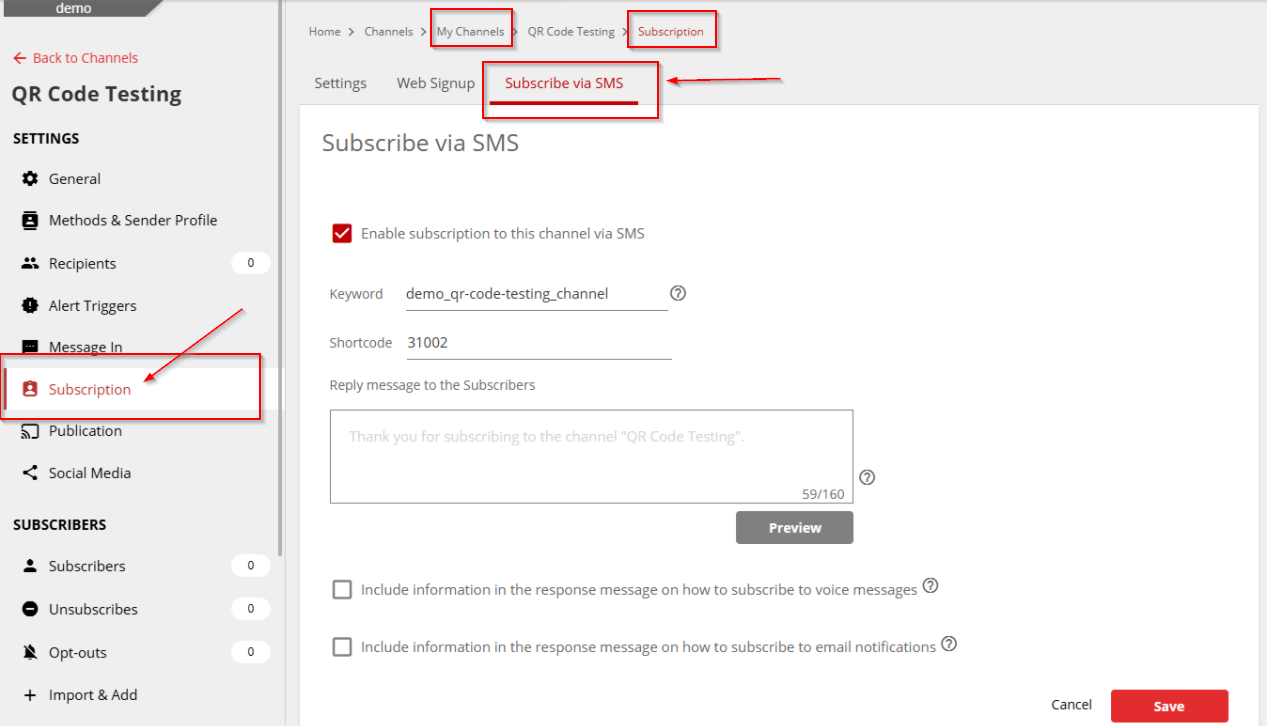
Task: Check the email notifications information checkbox
Action: (342, 647)
